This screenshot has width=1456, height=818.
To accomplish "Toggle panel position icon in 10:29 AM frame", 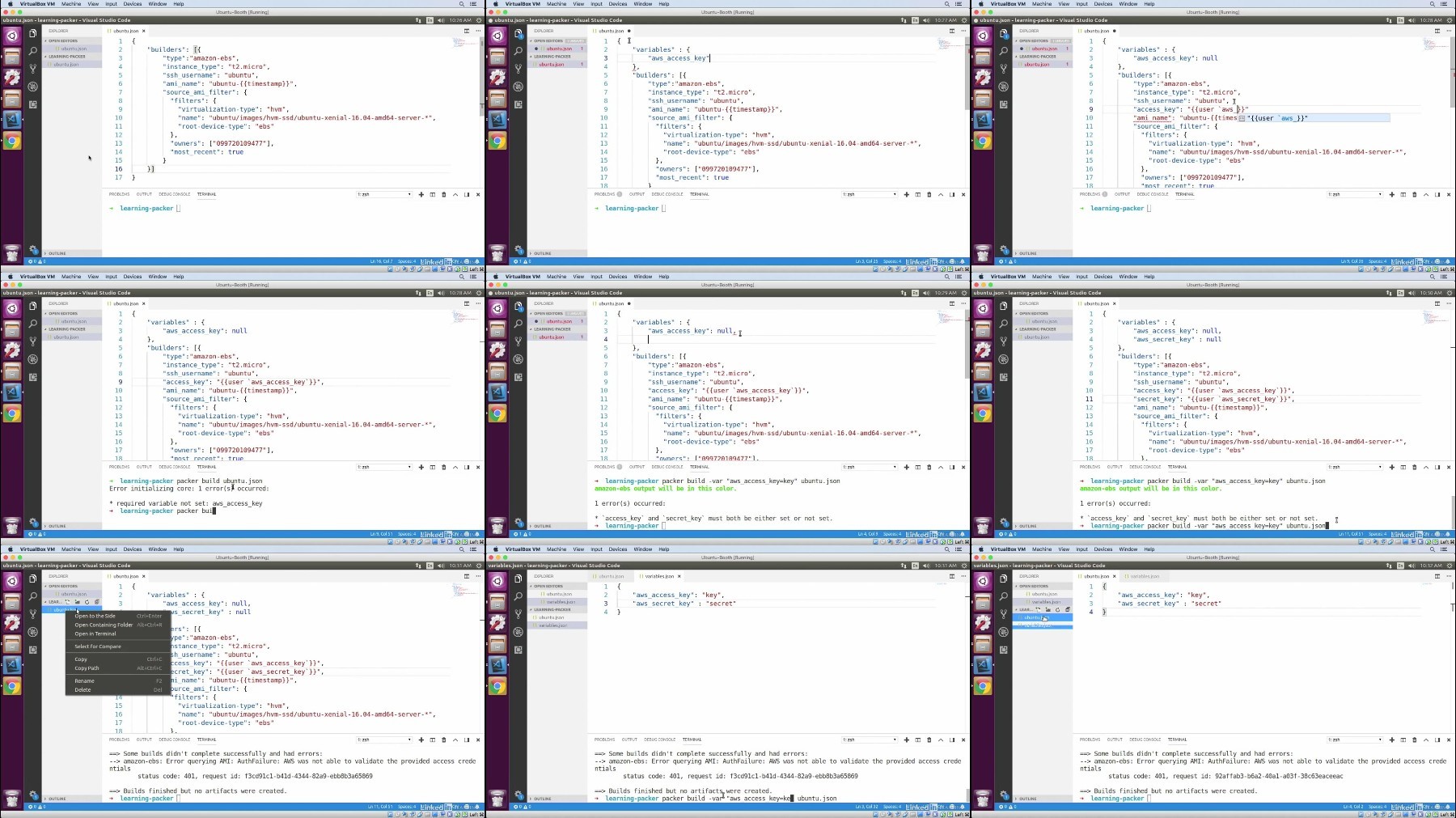I will point(952,467).
